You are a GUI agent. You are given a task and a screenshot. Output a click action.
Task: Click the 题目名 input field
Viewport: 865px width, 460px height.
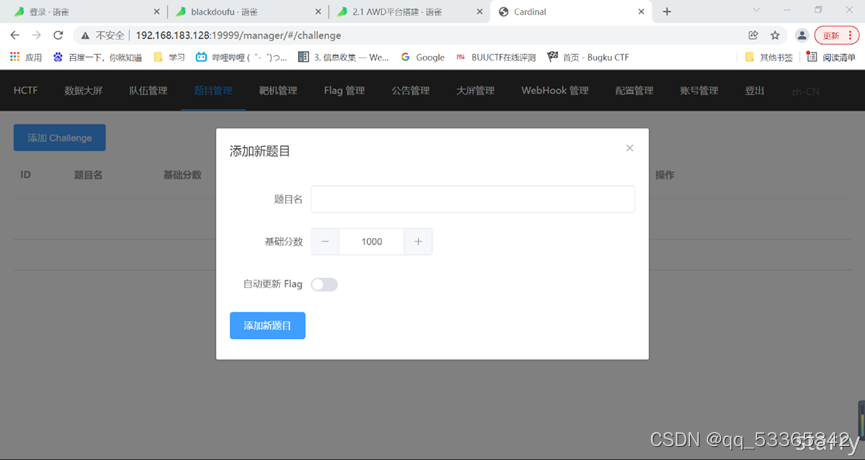473,199
